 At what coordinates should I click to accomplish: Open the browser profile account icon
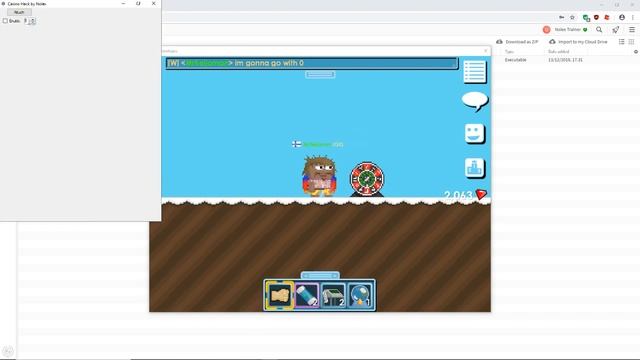click(x=622, y=18)
